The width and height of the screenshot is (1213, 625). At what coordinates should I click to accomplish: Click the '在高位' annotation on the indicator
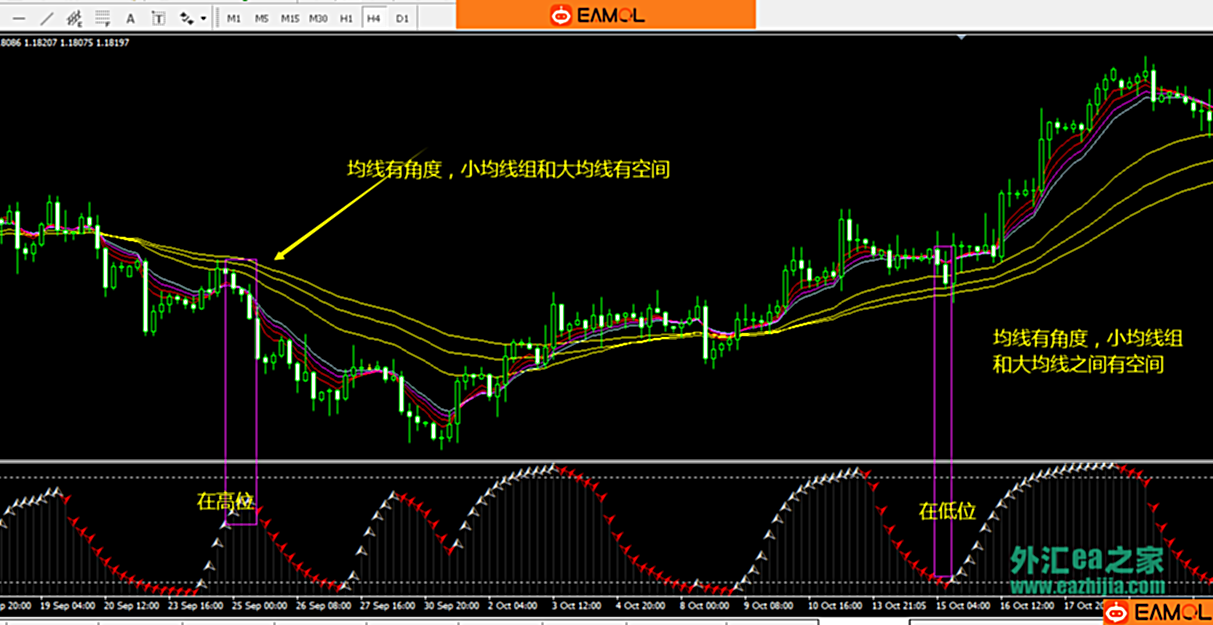pos(222,502)
